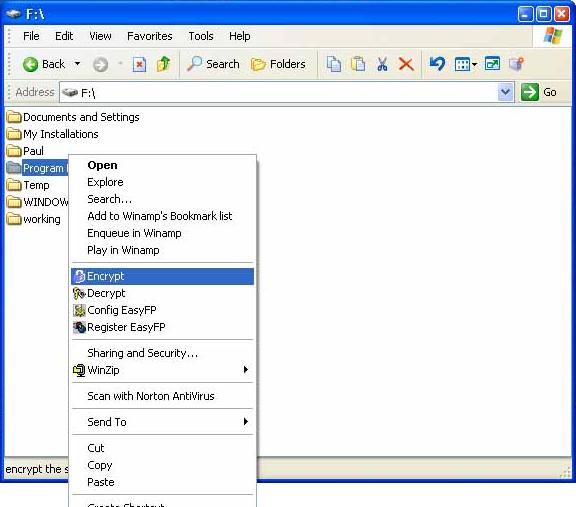The width and height of the screenshot is (576, 507).
Task: Open the Help menu
Action: (240, 36)
